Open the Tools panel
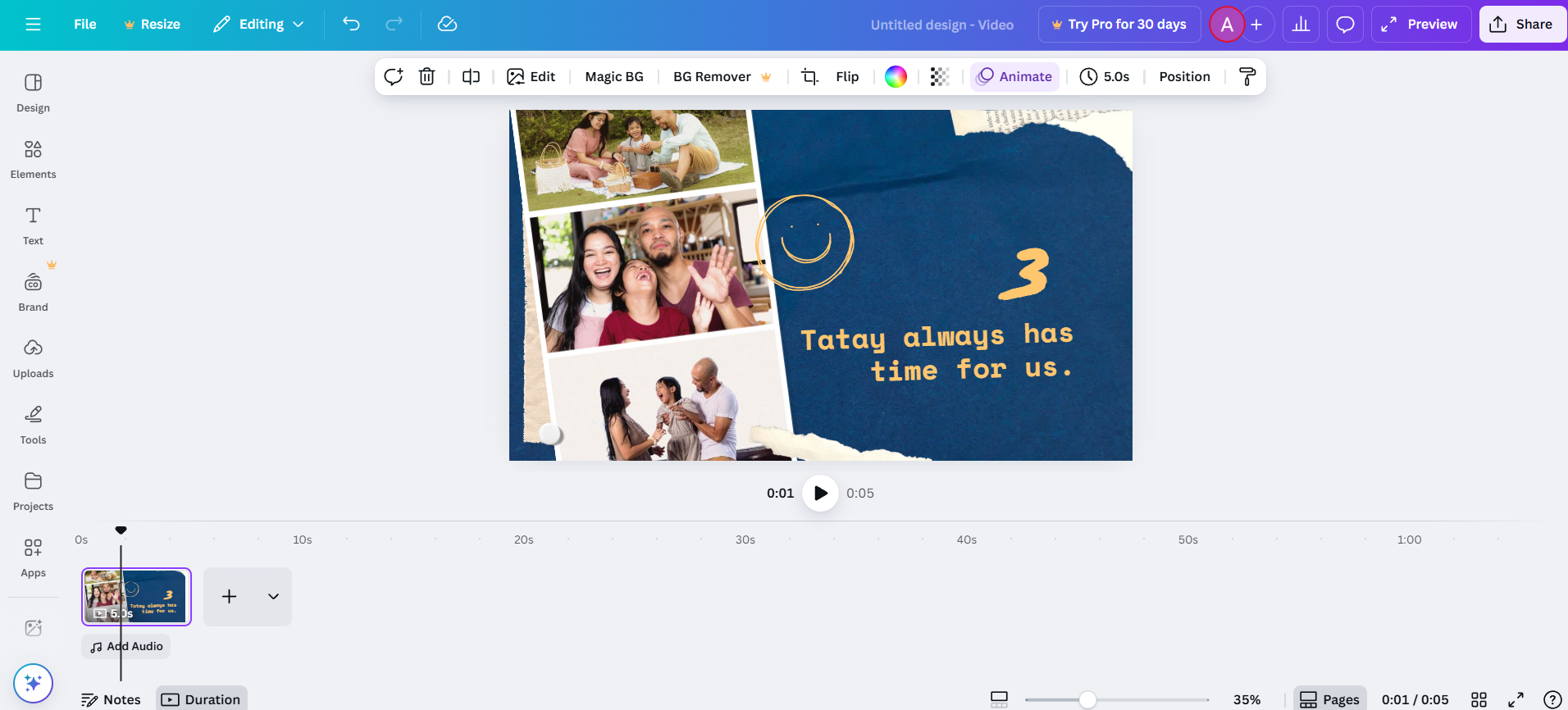Screen dimensions: 1568x710 pos(33,425)
